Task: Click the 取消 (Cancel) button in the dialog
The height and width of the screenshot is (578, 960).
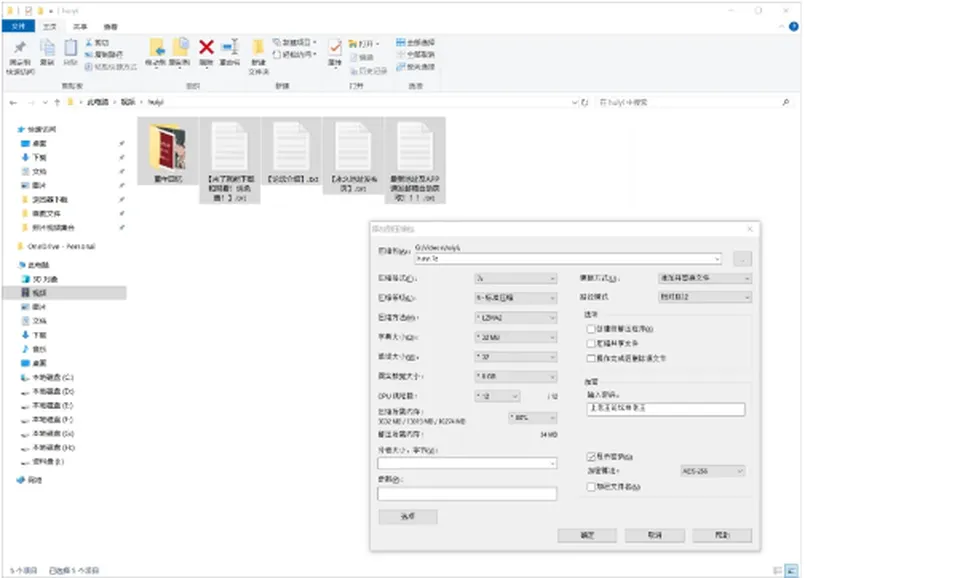Action: click(x=654, y=535)
